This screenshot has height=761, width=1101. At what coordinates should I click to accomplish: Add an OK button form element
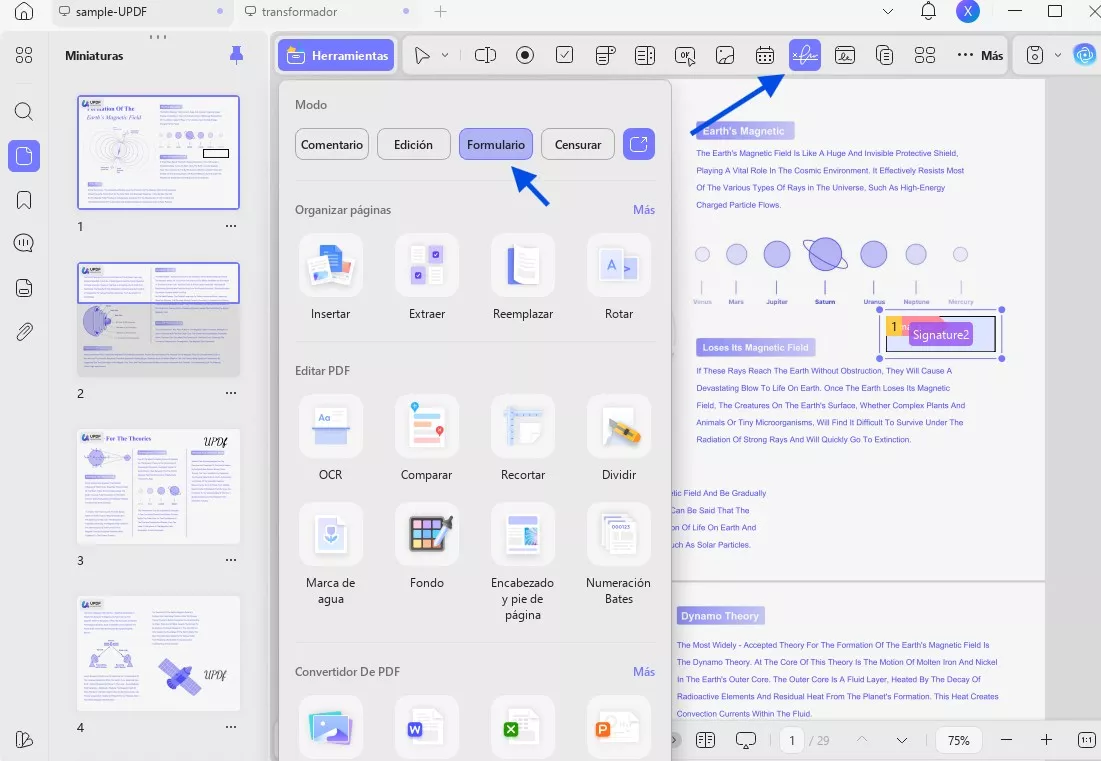(685, 55)
